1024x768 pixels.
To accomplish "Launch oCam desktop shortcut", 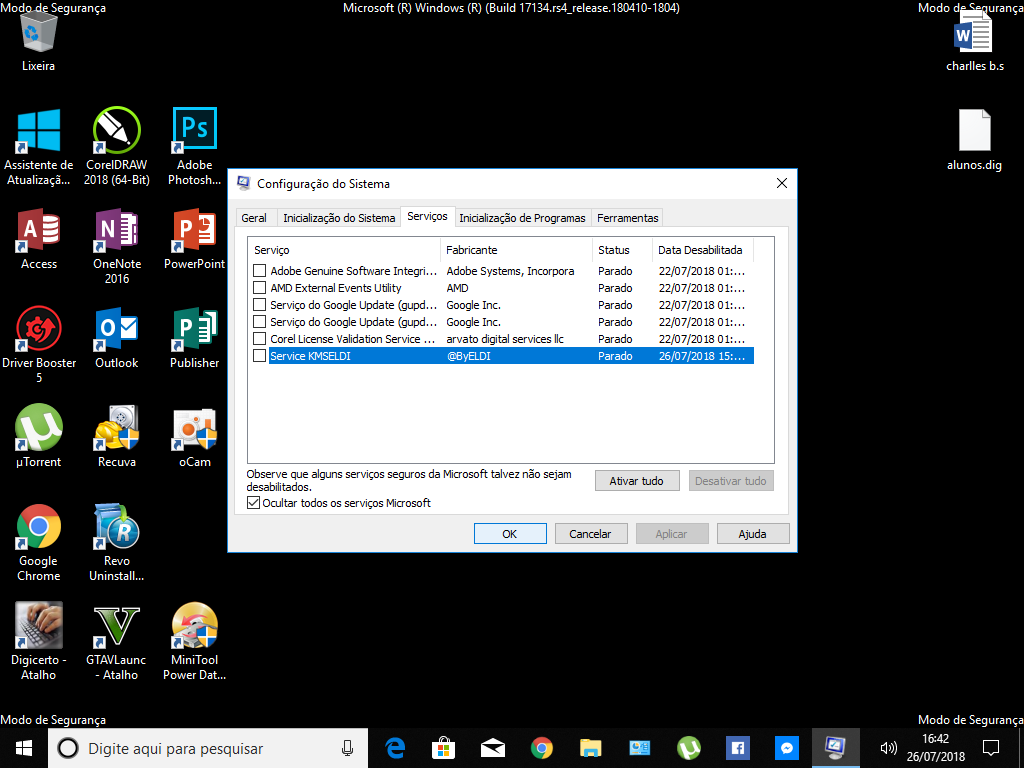I will (x=195, y=436).
